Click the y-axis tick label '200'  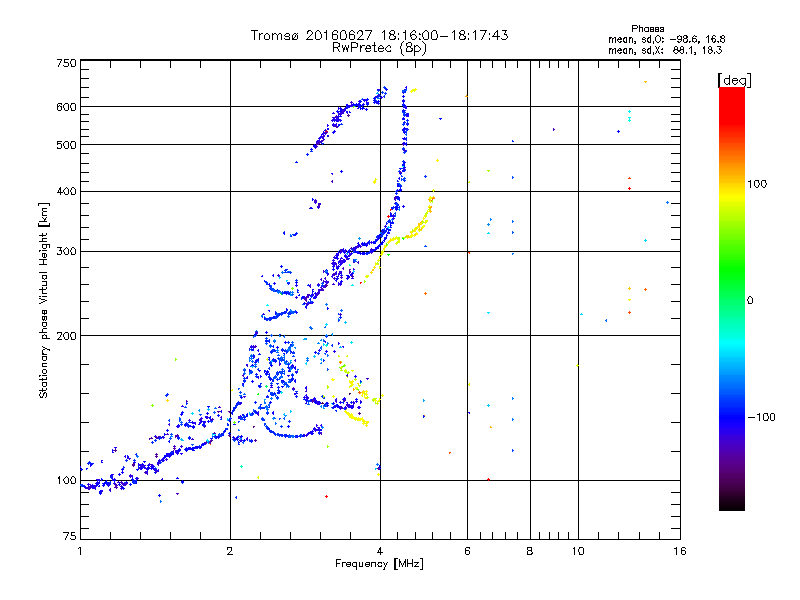tap(66, 335)
